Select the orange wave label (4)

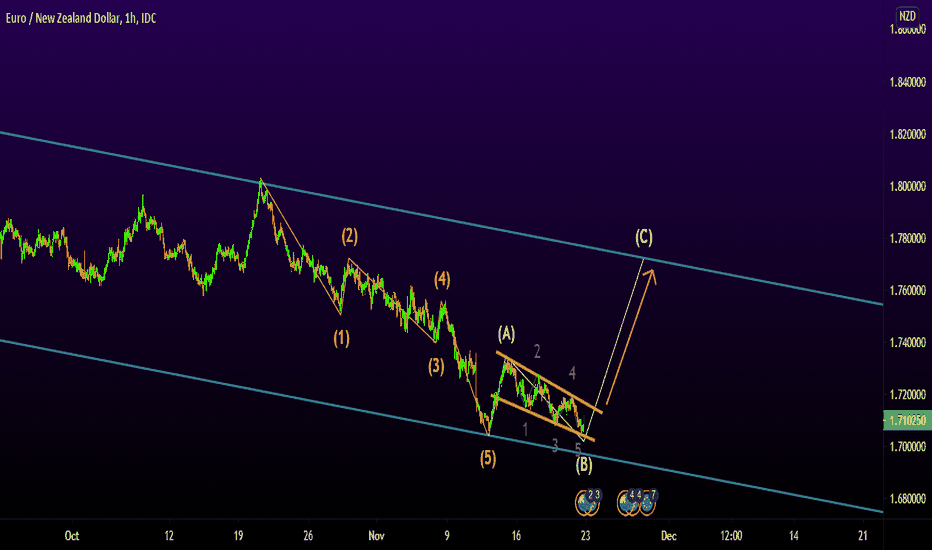click(442, 279)
